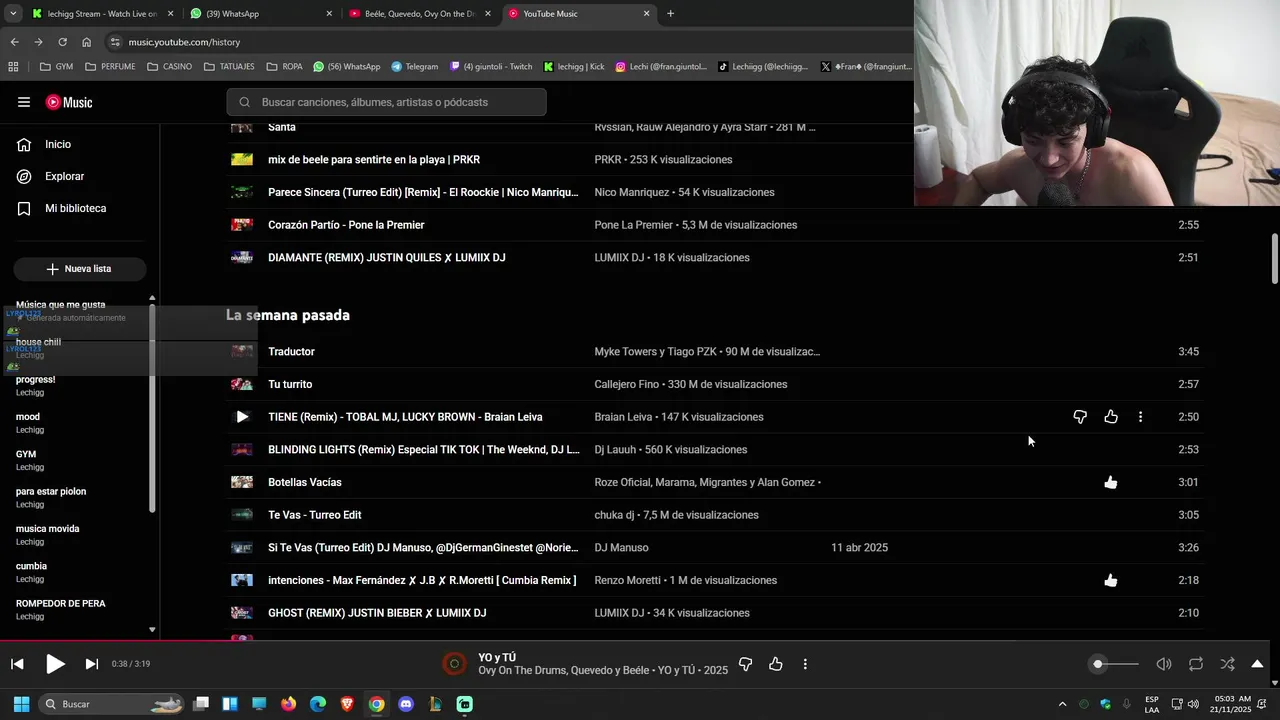Open the ROPA bookmarks folder
This screenshot has height=720, width=1280.
[284, 67]
